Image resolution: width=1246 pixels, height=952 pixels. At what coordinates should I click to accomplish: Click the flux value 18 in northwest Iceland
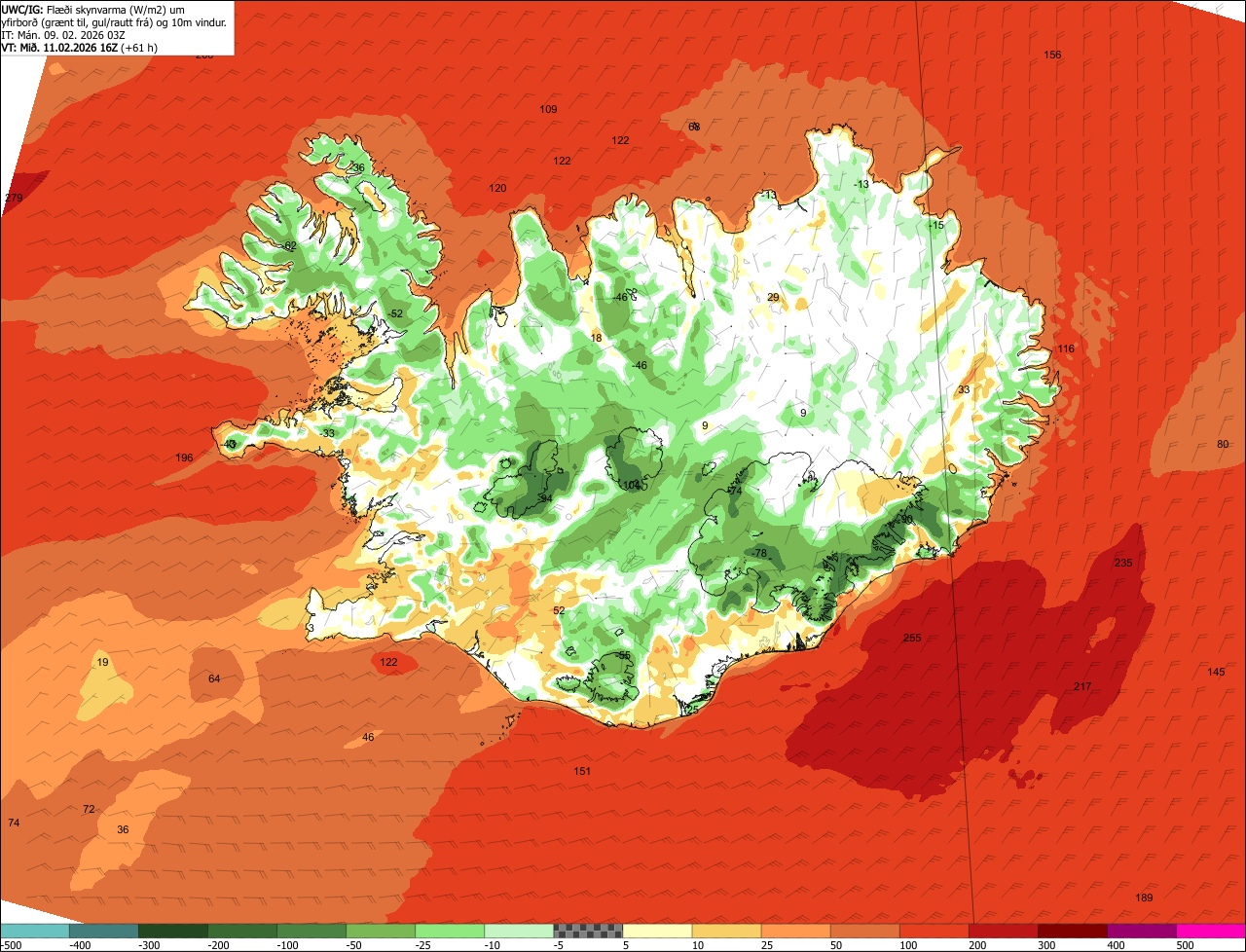(x=597, y=338)
